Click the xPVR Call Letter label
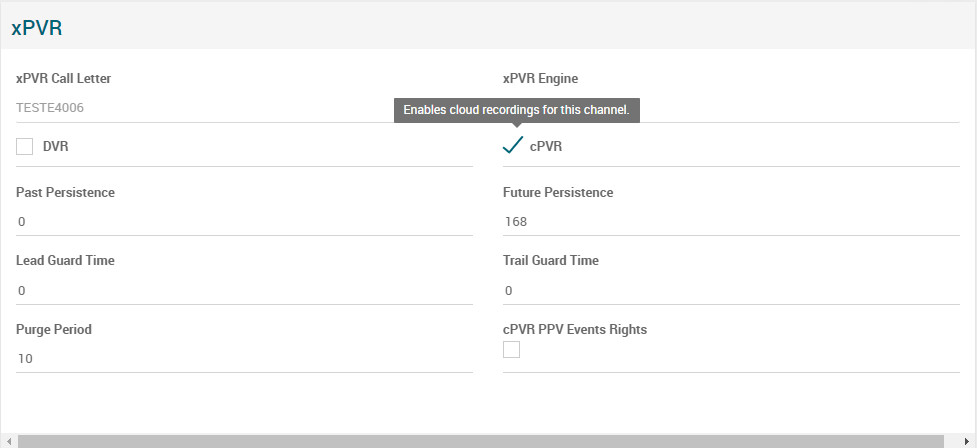The image size is (977, 448). pos(64,78)
